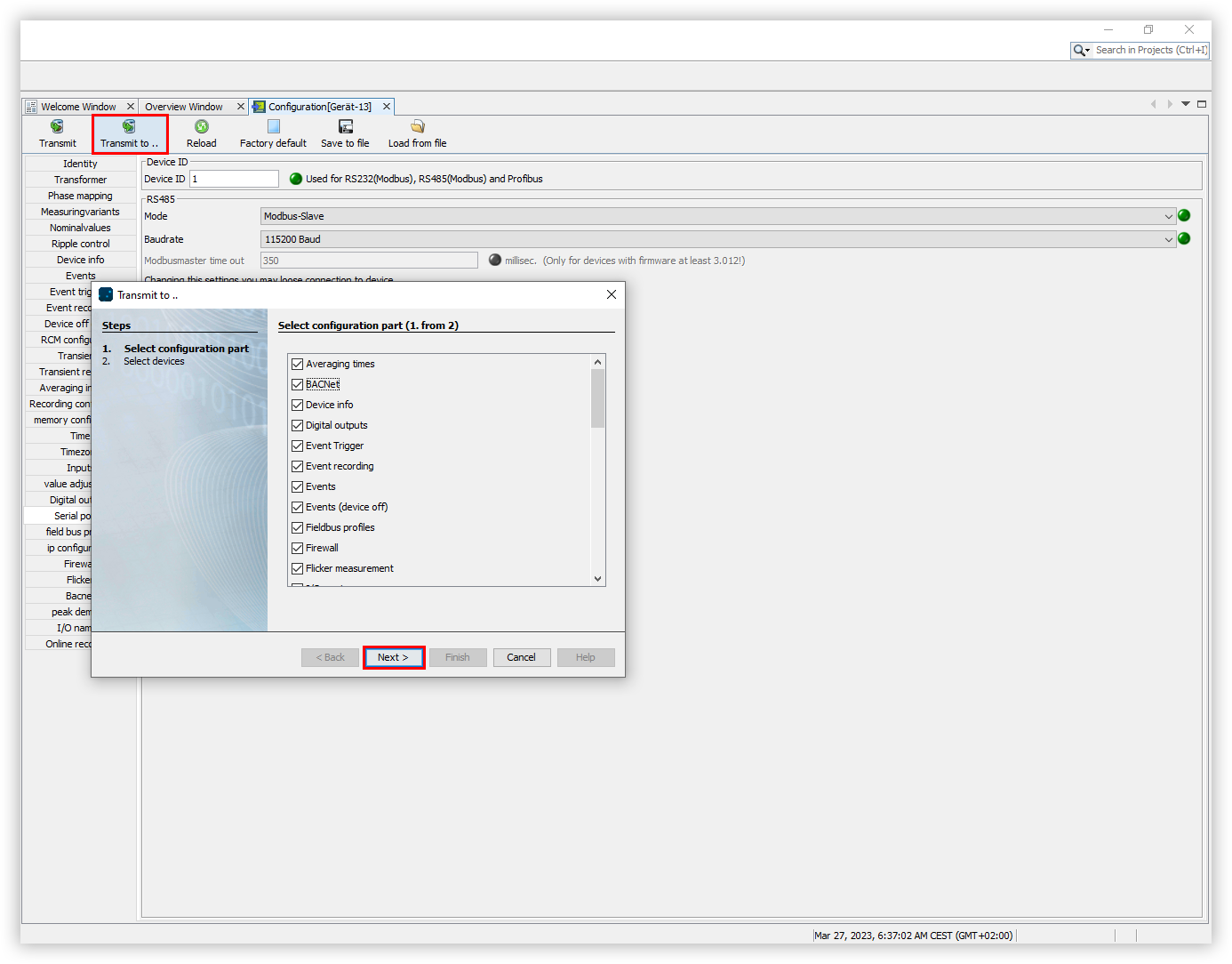Reload the device configuration
Screen dimensions: 1232x964
(x=202, y=133)
